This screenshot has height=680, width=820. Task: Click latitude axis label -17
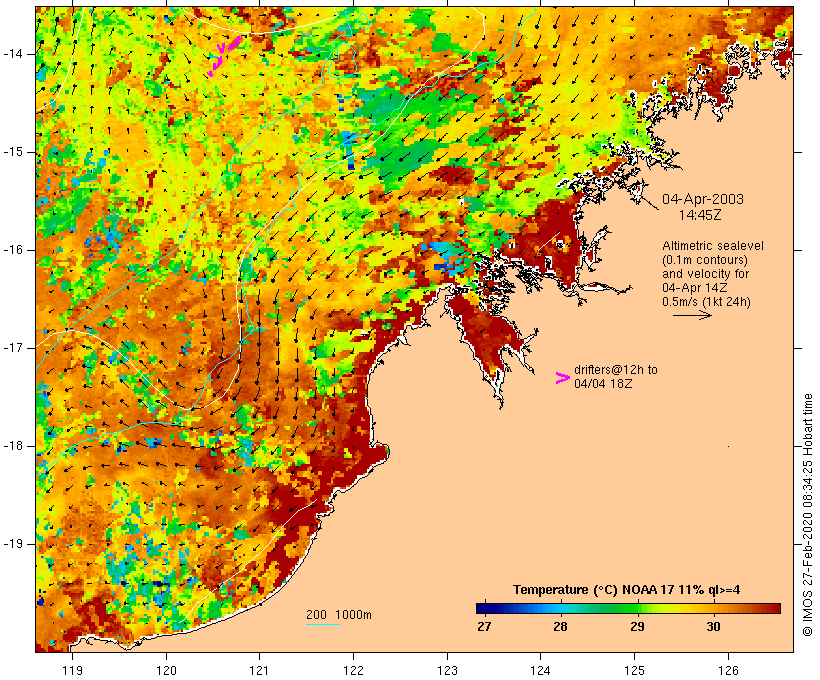pyautogui.click(x=13, y=348)
